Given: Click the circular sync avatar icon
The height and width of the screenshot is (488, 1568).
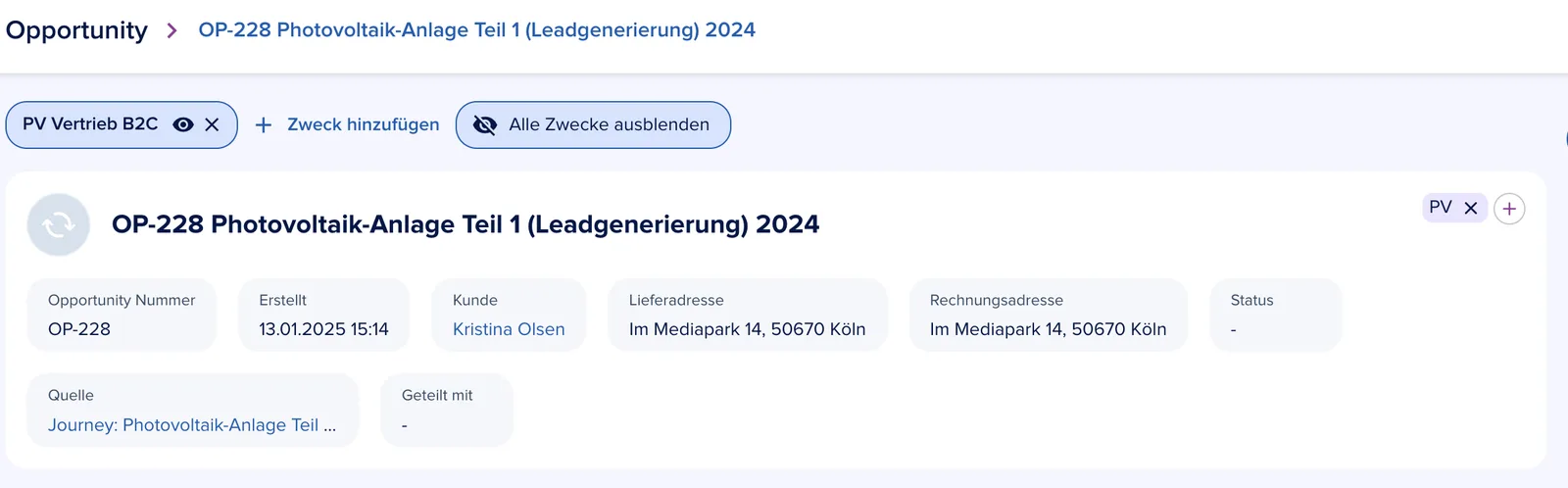Looking at the screenshot, I should pyautogui.click(x=59, y=224).
